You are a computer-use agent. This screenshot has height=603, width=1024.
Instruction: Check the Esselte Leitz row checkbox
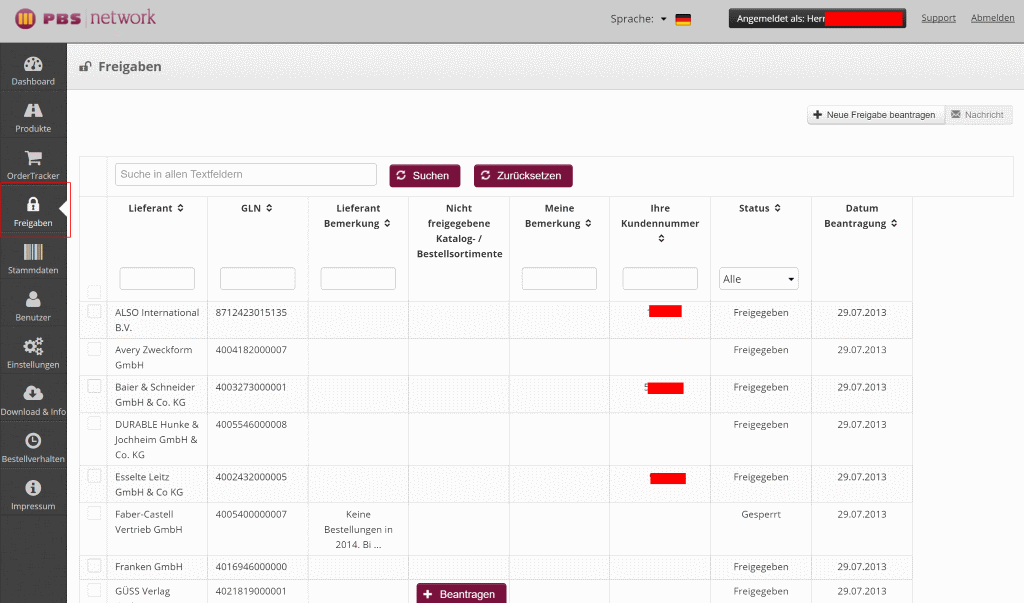tap(94, 476)
